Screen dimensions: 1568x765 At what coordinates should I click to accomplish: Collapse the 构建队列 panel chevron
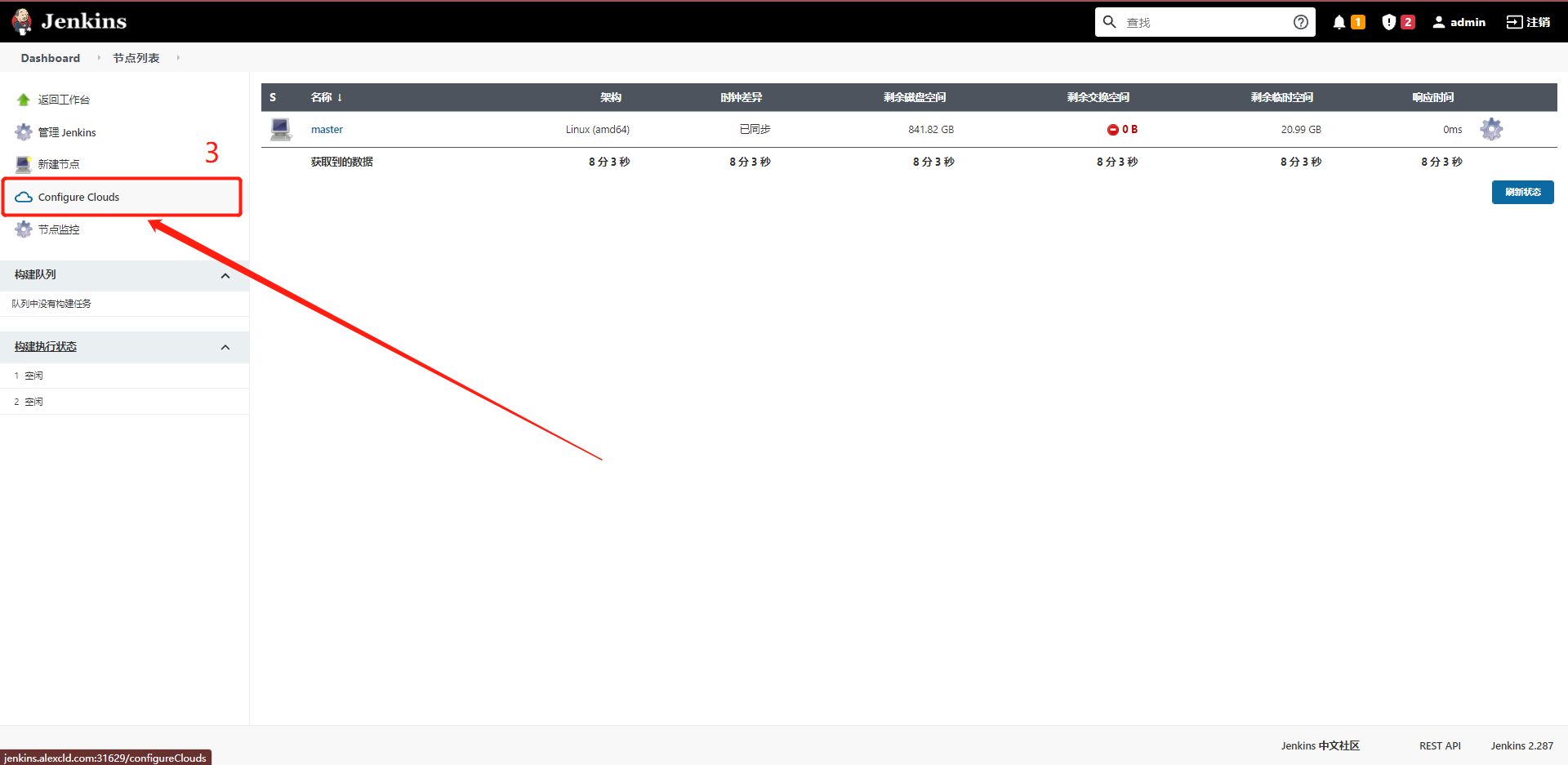pos(225,276)
